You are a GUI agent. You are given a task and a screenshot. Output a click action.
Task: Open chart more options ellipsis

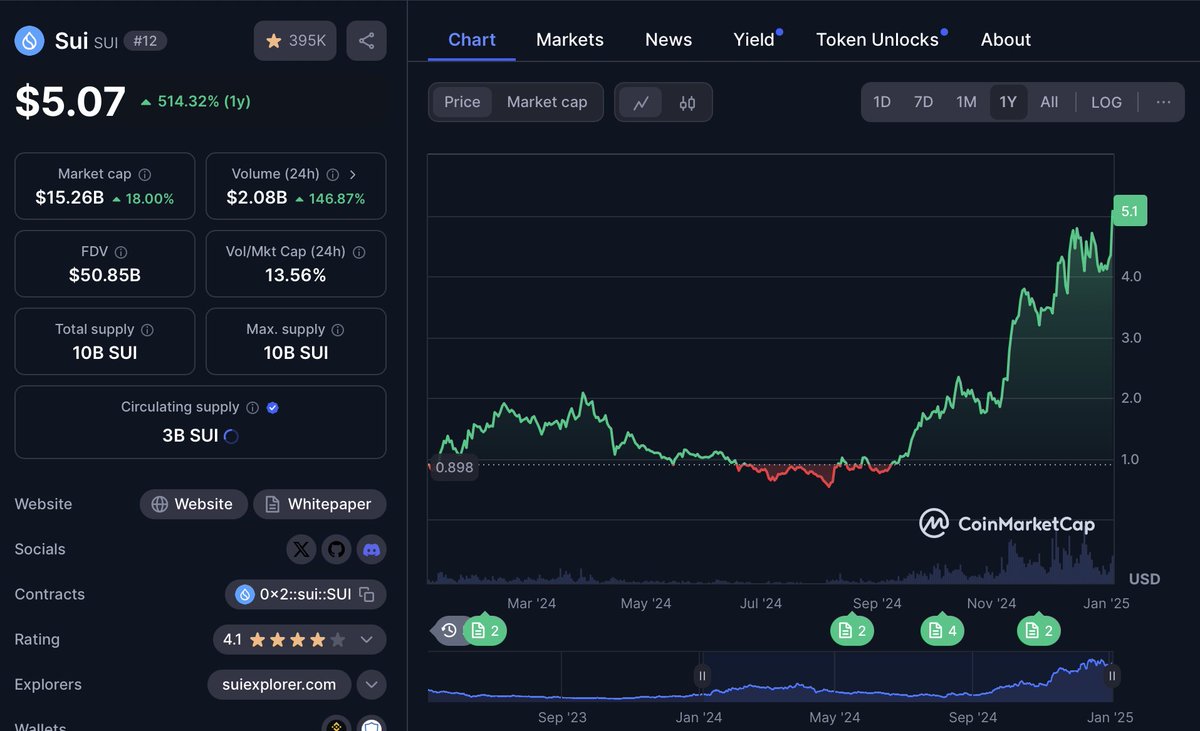coord(1163,102)
